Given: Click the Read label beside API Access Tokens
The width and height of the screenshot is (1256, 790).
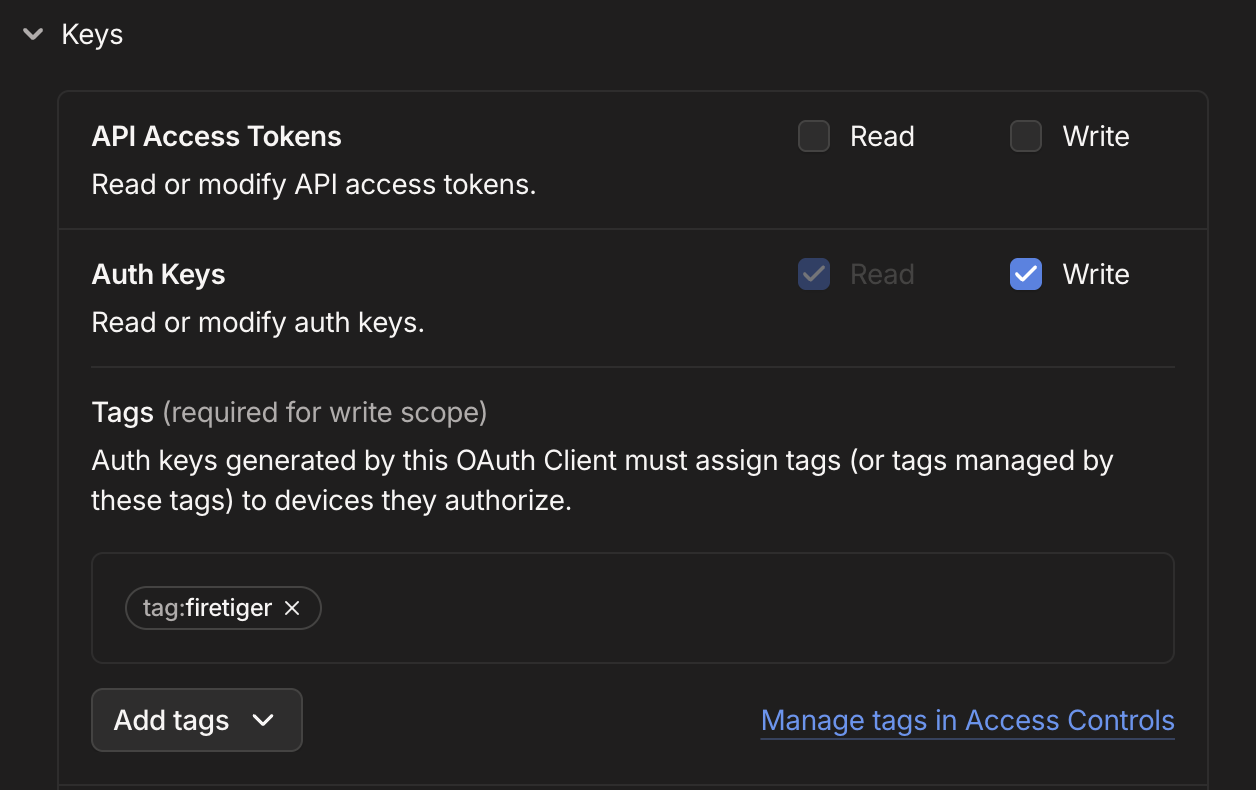Looking at the screenshot, I should click(x=882, y=136).
